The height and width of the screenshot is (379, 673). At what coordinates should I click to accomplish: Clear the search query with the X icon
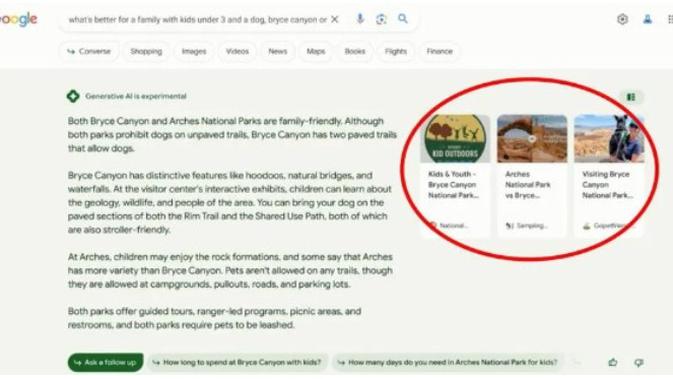tap(334, 19)
